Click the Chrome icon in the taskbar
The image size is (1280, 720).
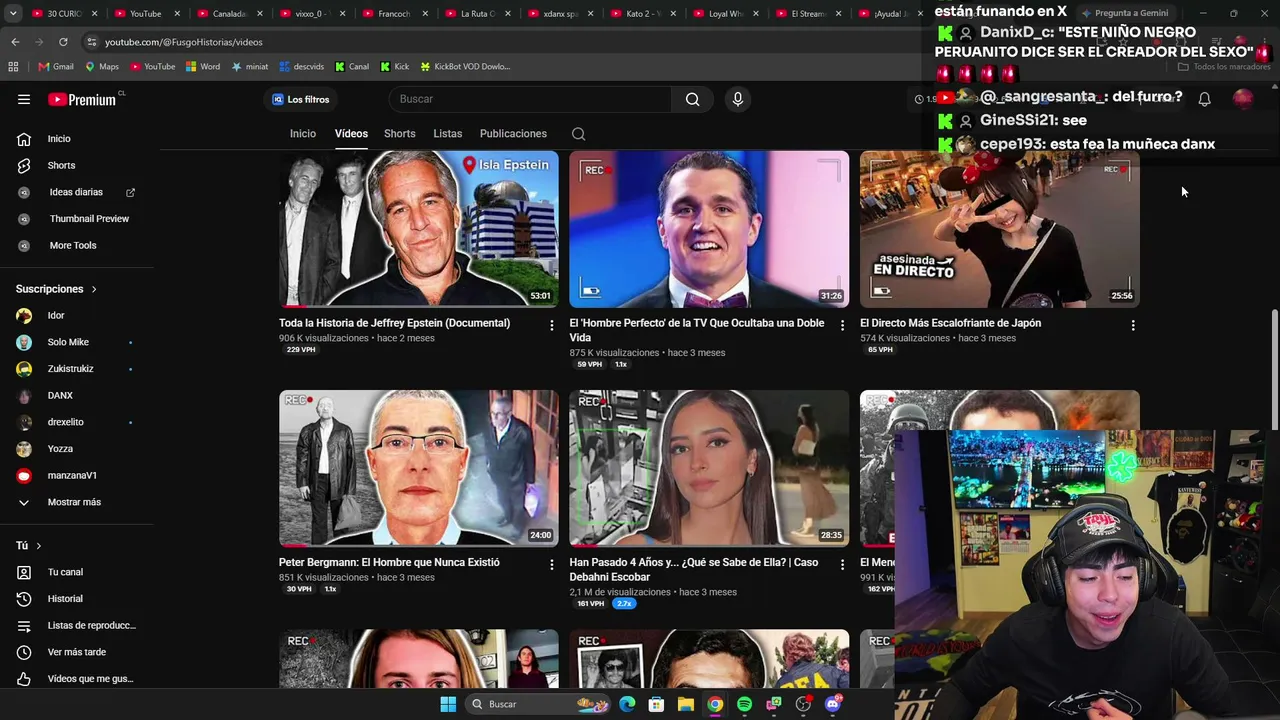(715, 704)
